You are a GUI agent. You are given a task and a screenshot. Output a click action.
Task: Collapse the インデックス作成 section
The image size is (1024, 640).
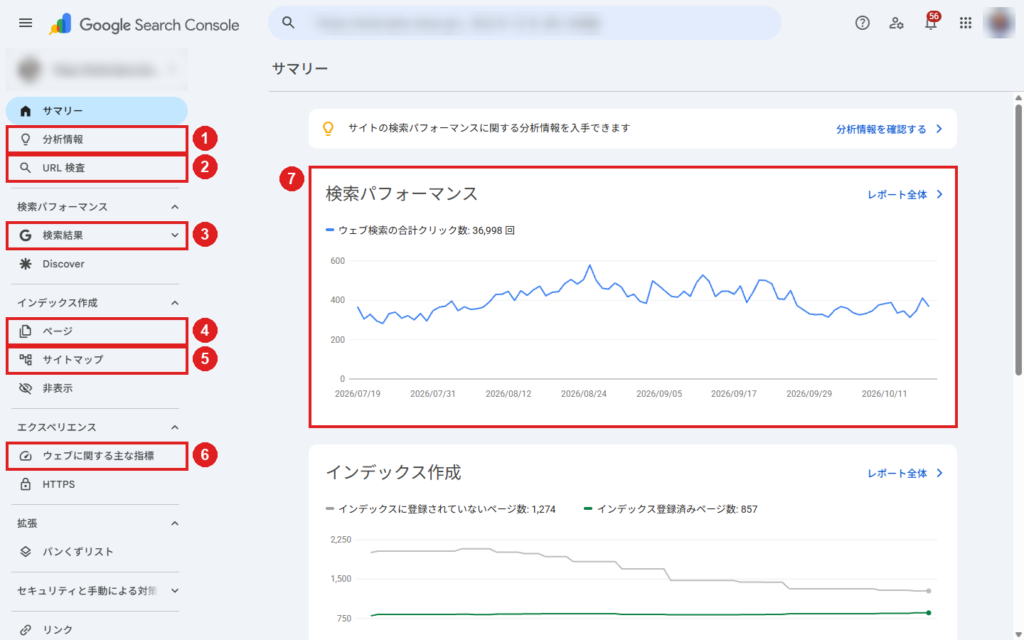coord(174,303)
